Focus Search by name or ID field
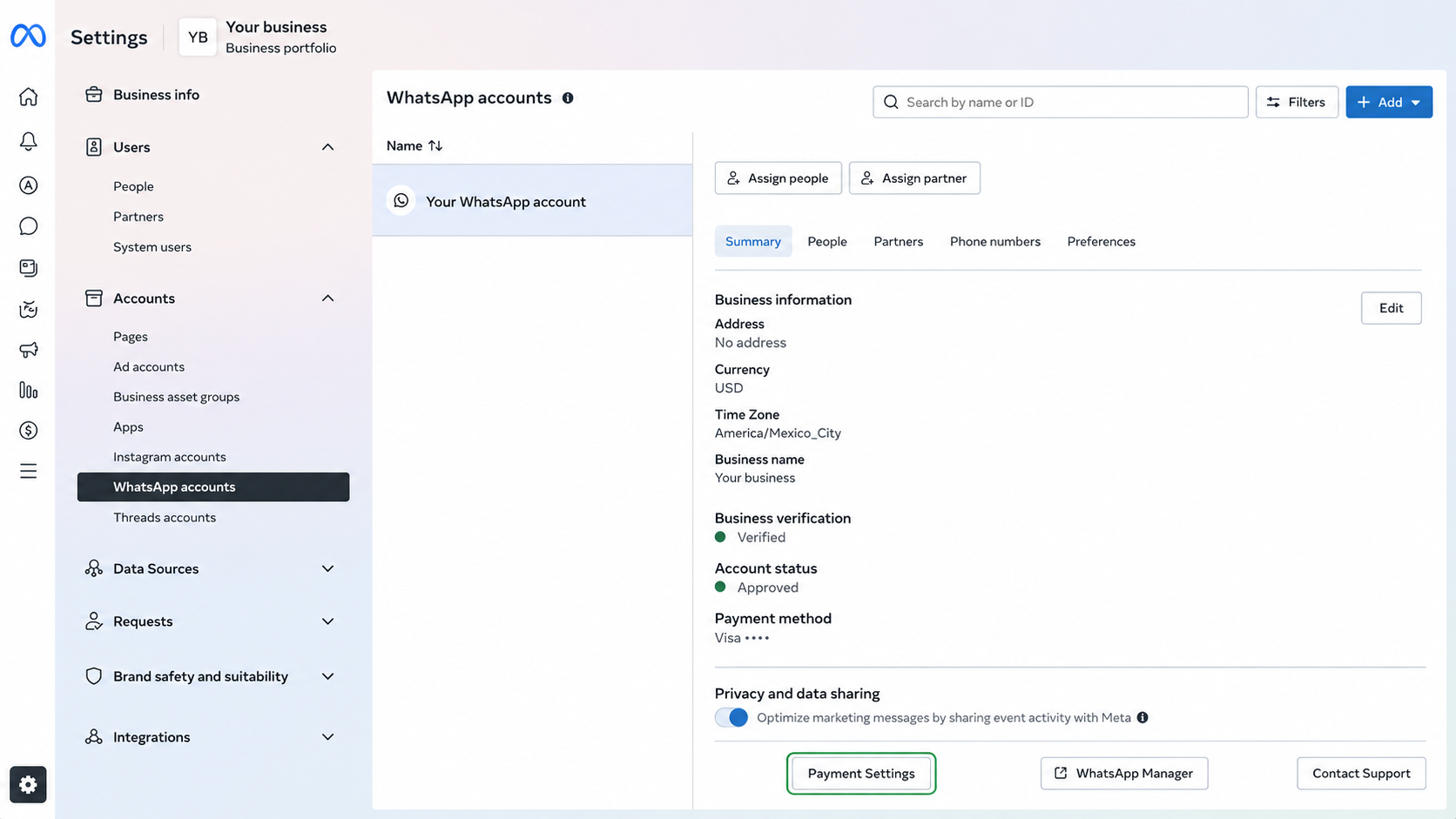The image size is (1456, 819). tap(1060, 103)
